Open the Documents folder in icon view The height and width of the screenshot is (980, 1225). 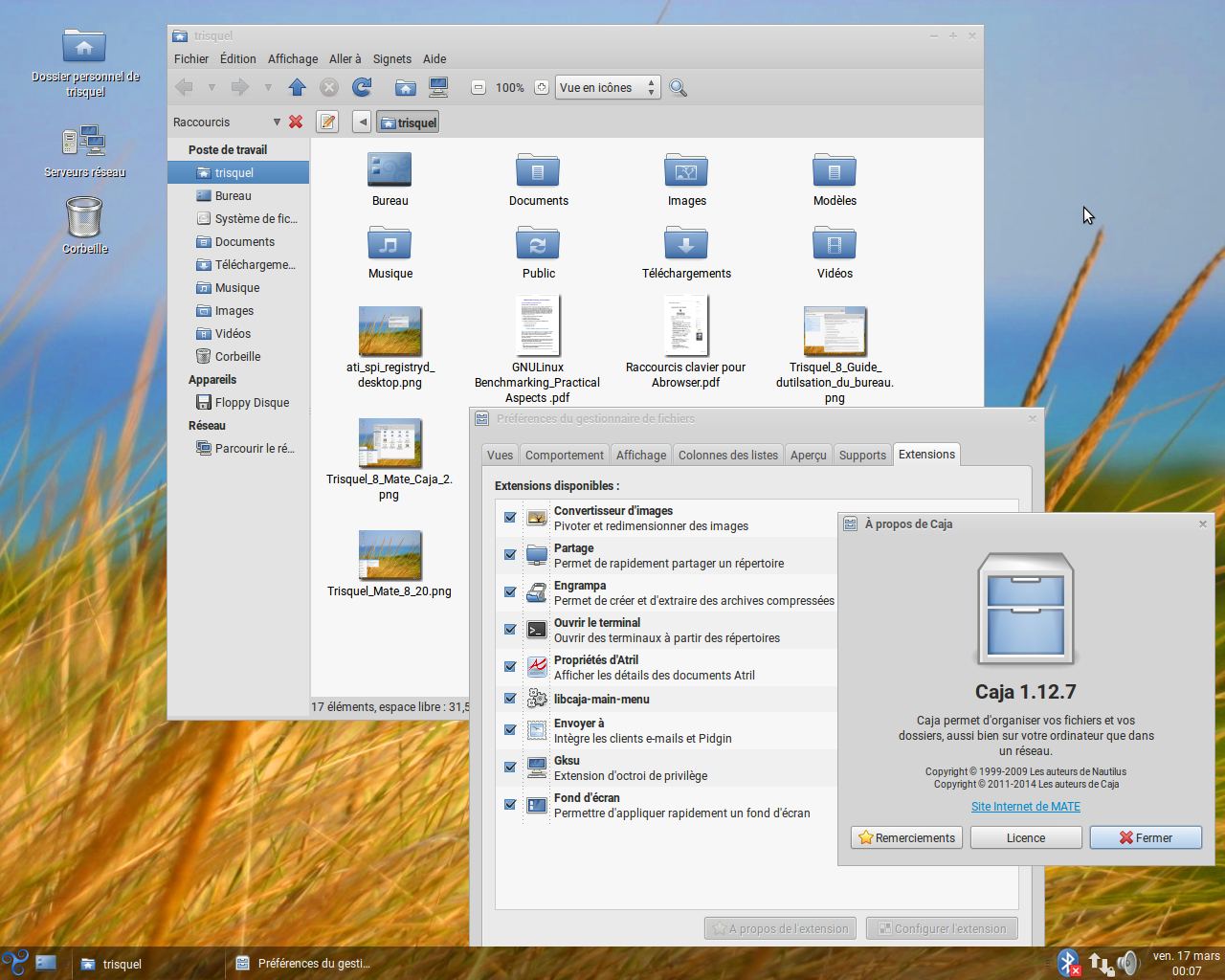tap(538, 170)
